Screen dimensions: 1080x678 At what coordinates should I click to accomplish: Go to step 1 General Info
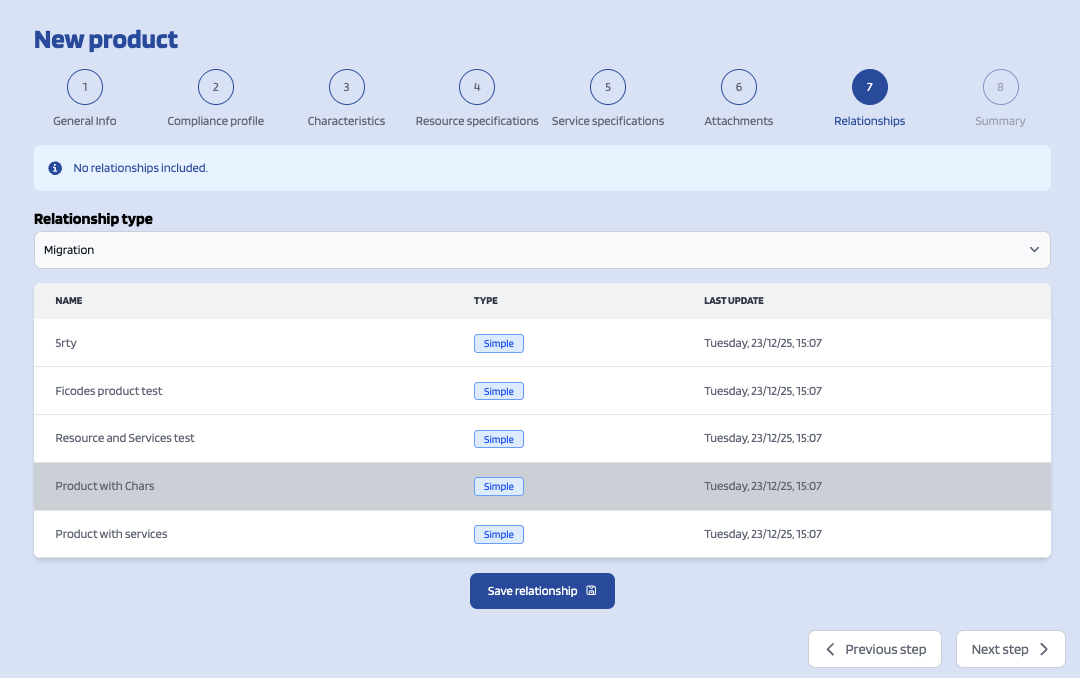(x=85, y=87)
